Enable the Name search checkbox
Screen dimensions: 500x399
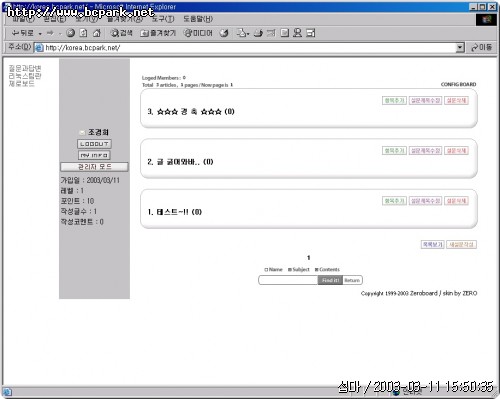click(x=266, y=270)
